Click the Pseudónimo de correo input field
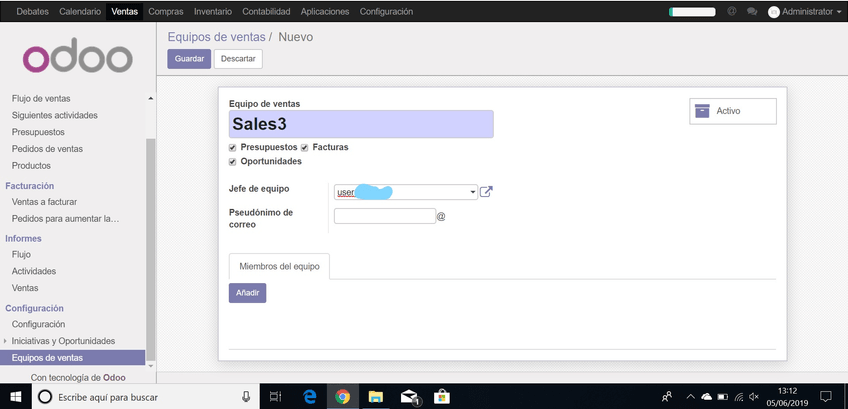Screen dimensions: 848x409 pyautogui.click(x=384, y=216)
